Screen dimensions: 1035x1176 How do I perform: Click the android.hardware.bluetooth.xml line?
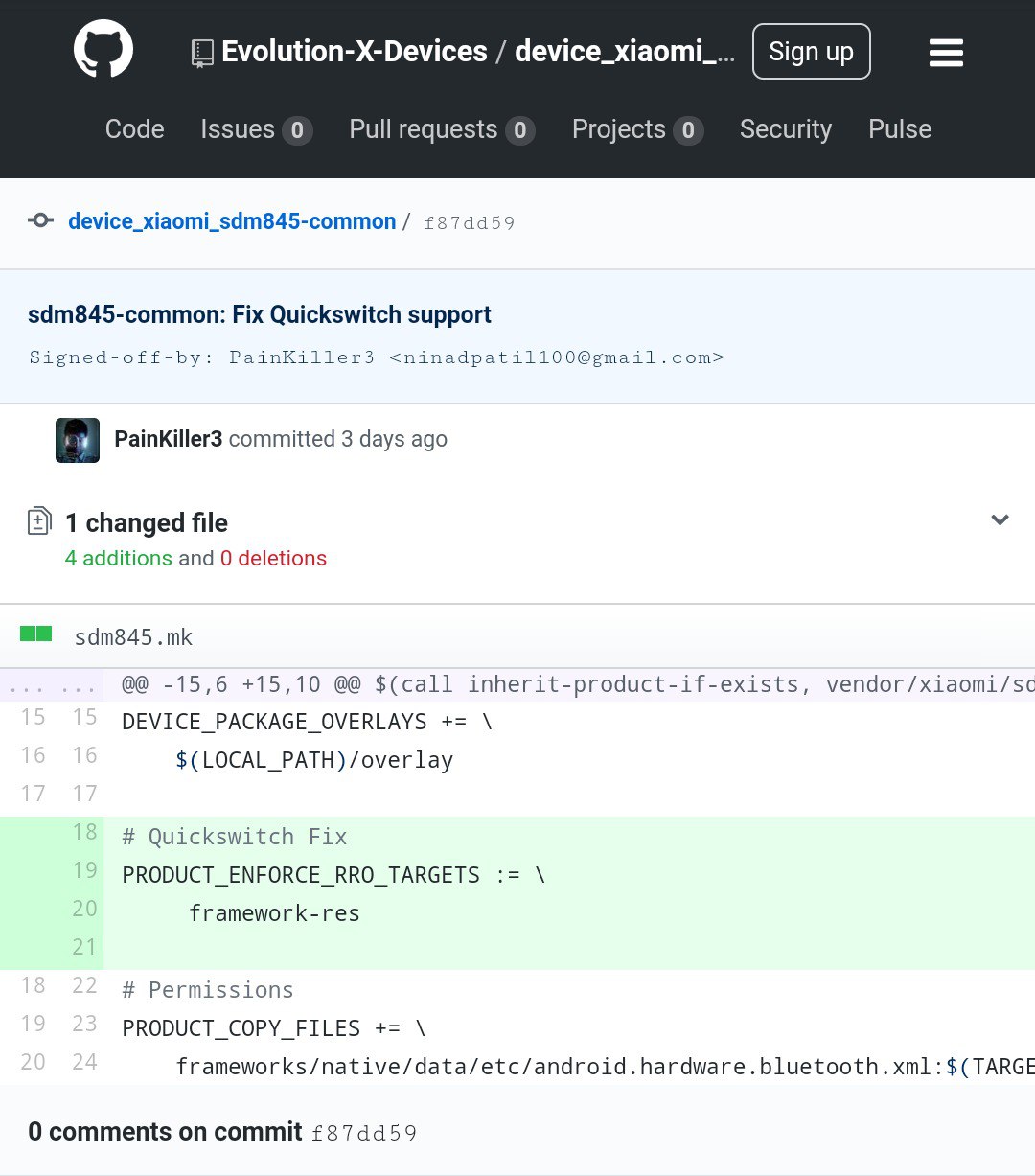(x=605, y=1067)
